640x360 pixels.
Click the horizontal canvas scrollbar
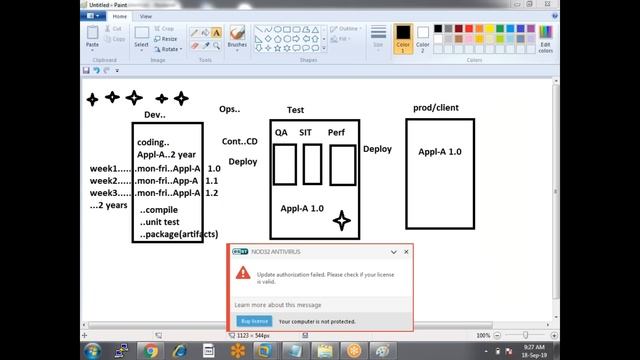(x=291, y=325)
